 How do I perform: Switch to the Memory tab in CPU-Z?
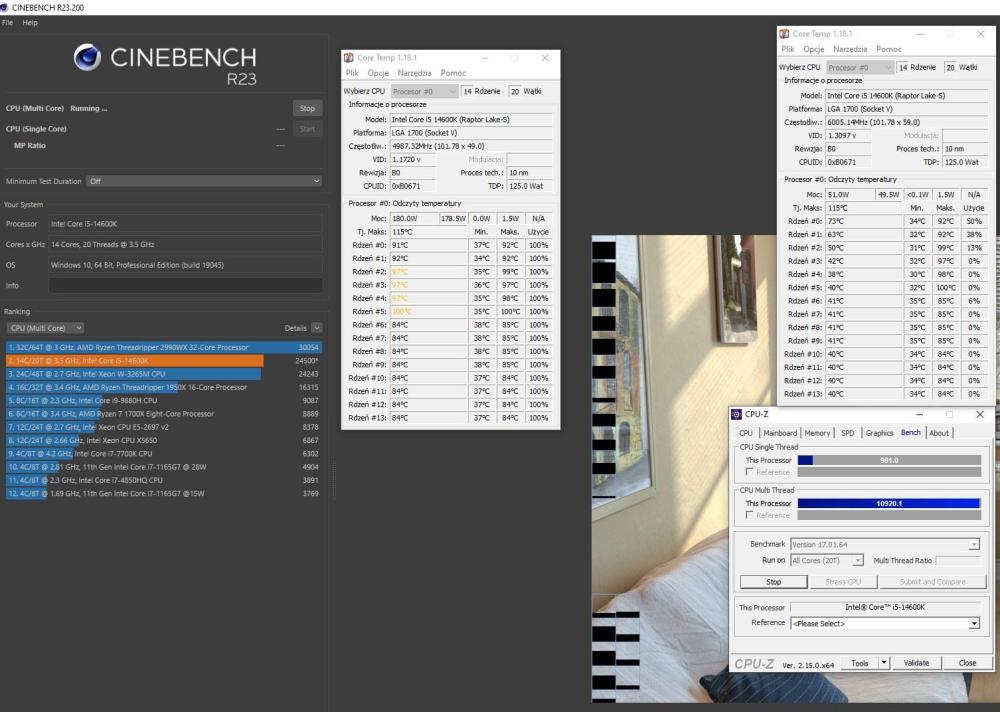click(817, 433)
